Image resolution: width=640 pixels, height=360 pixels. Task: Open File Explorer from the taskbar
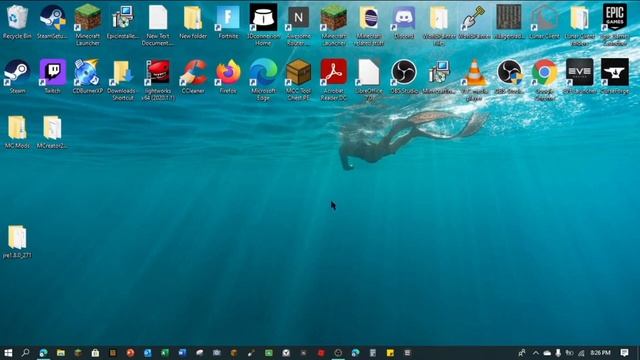(61, 353)
